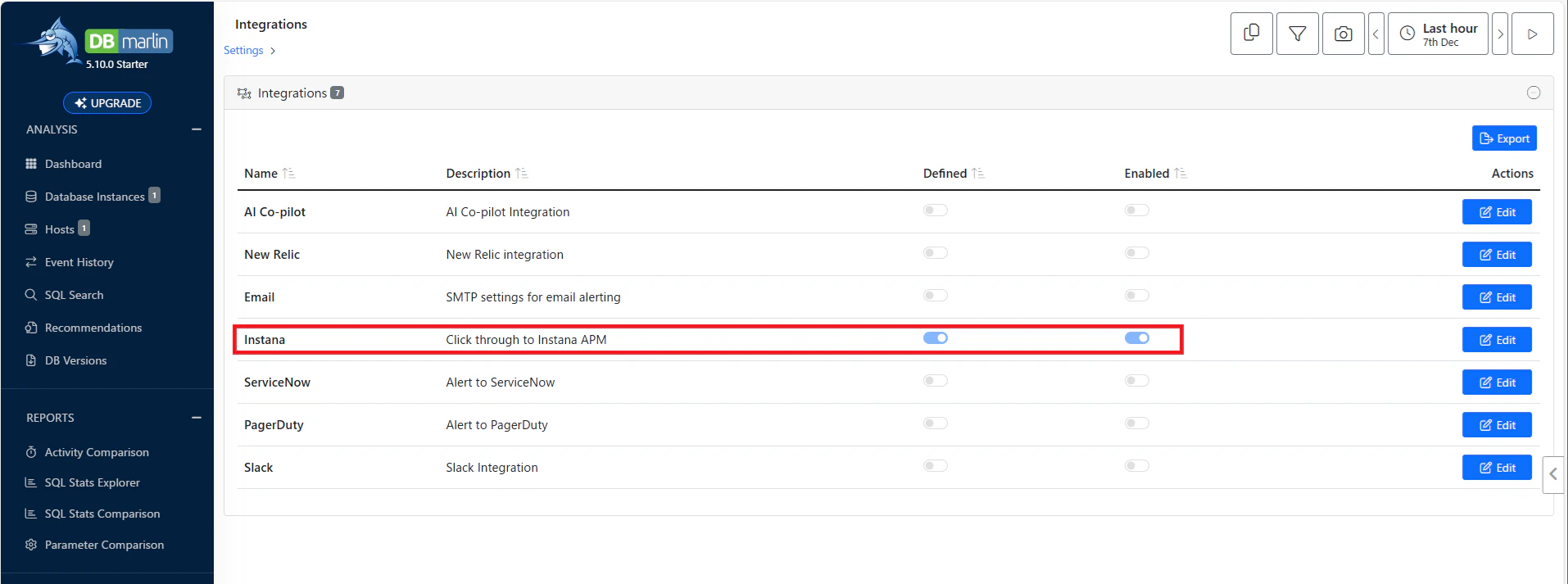This screenshot has height=584, width=1568.
Task: Click the circle icon in Integrations header
Action: tap(1534, 93)
